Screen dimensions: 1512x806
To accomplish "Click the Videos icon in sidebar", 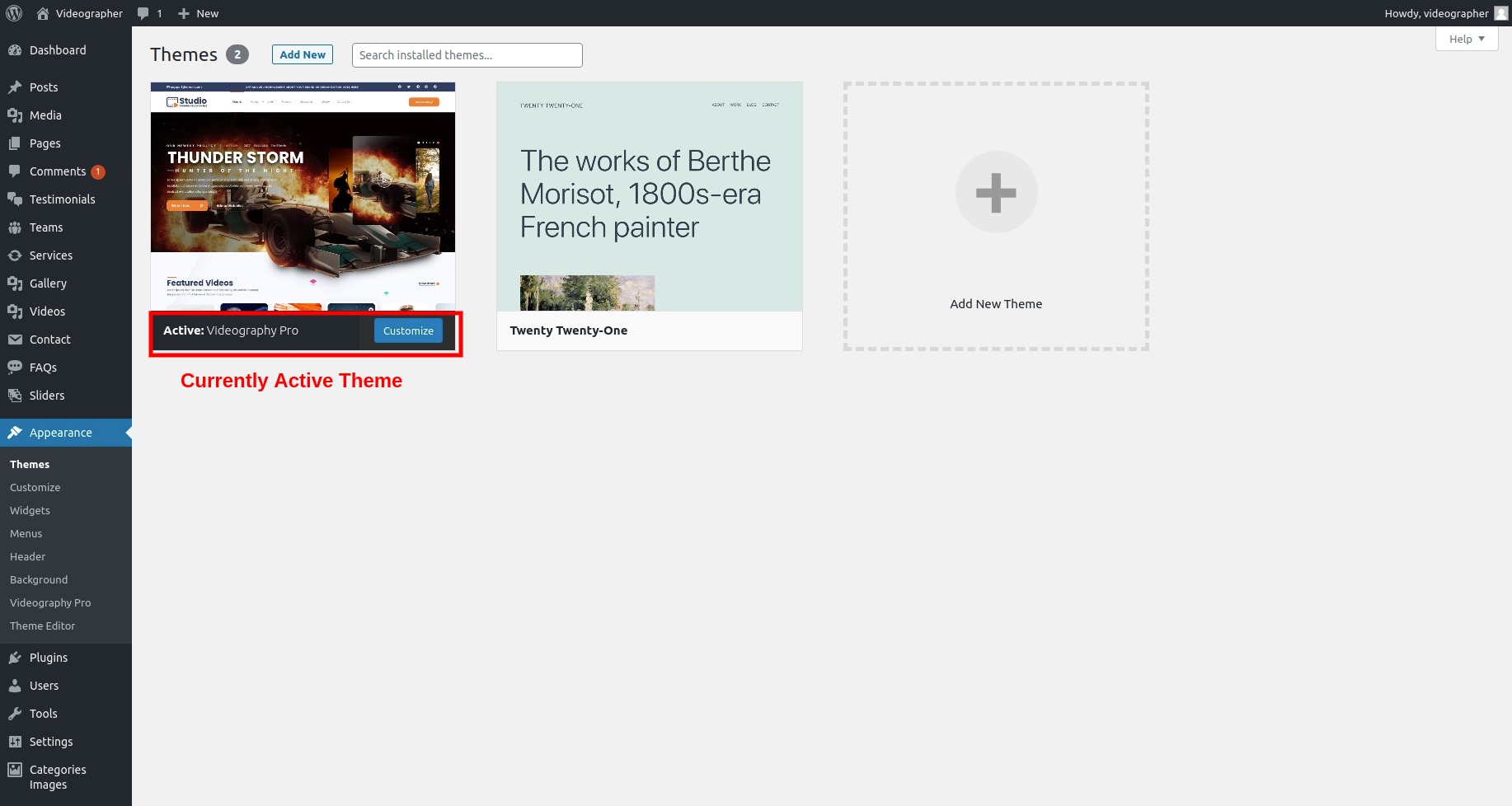I will click(x=15, y=312).
